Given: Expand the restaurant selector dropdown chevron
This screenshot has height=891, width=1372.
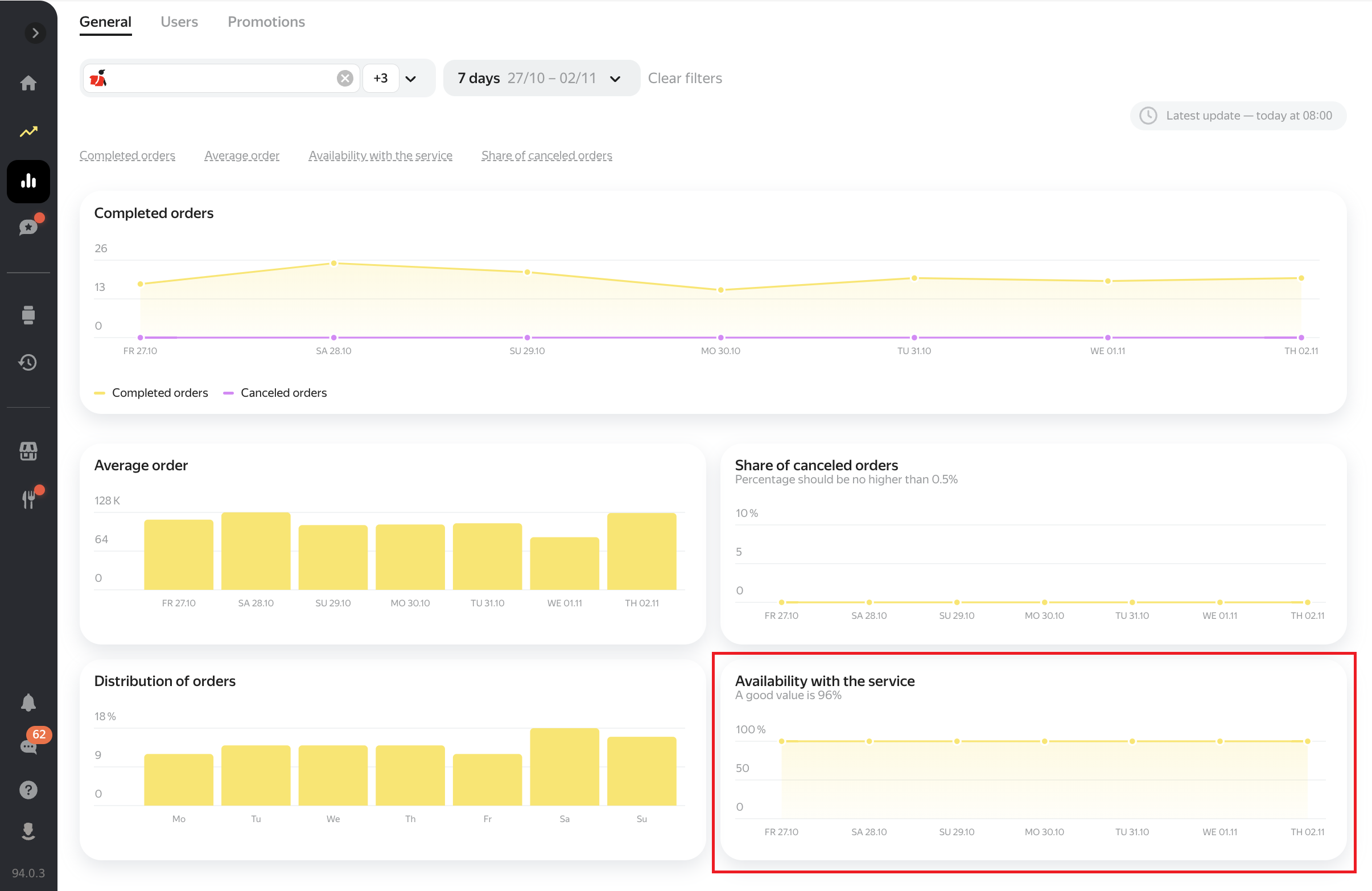Looking at the screenshot, I should click(x=410, y=79).
